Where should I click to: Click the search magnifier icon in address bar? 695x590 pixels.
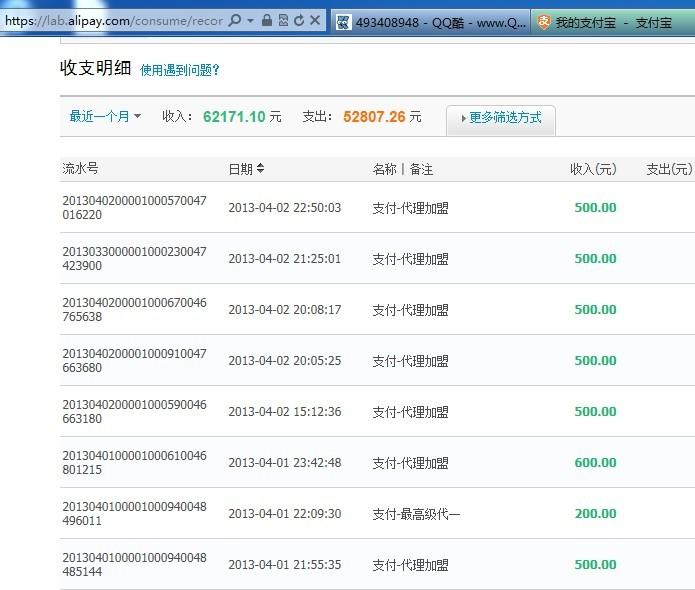234,20
